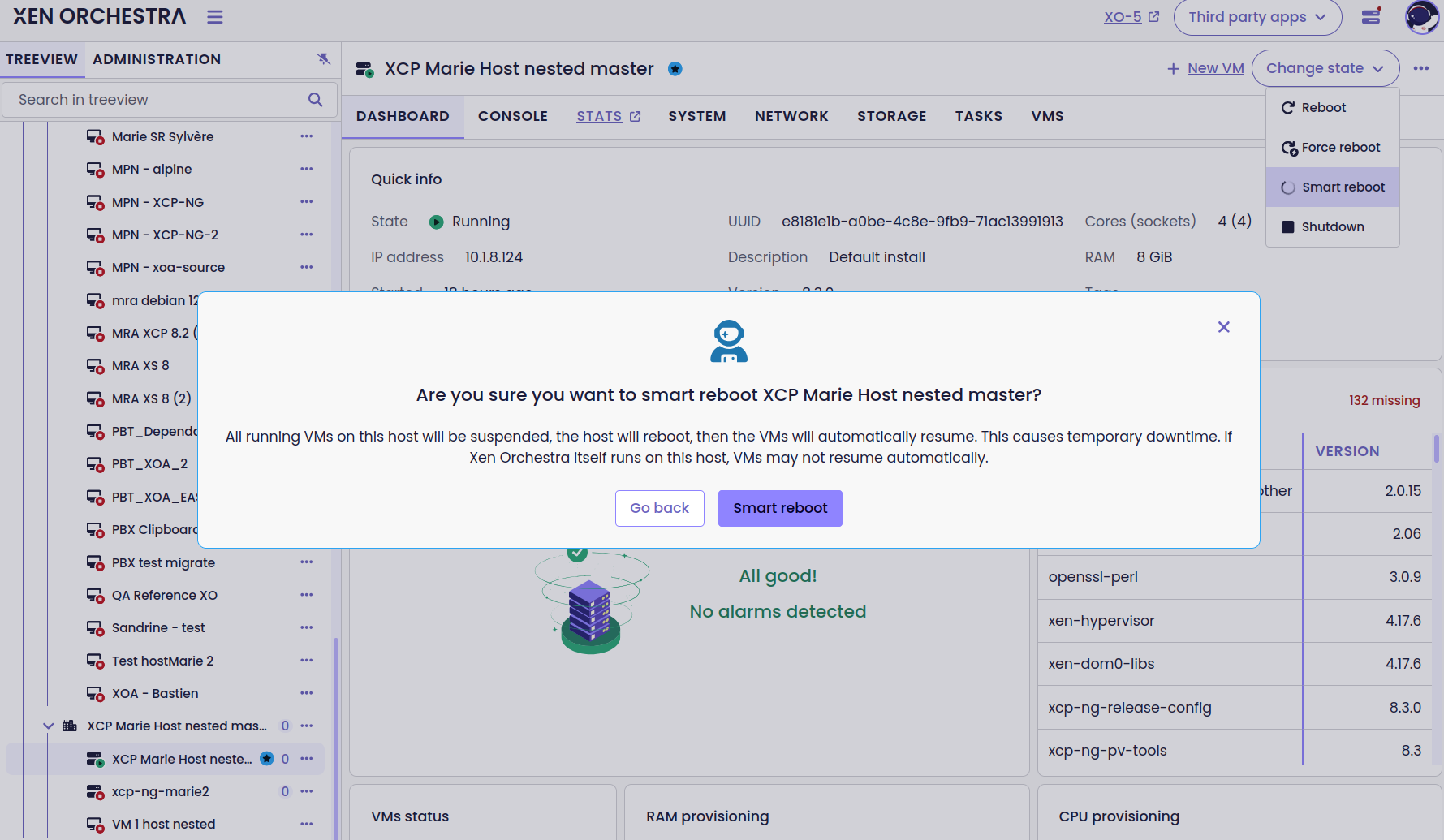The width and height of the screenshot is (1444, 840).
Task: Collapse the XCP Marie Host nested pool
Action: click(x=49, y=726)
